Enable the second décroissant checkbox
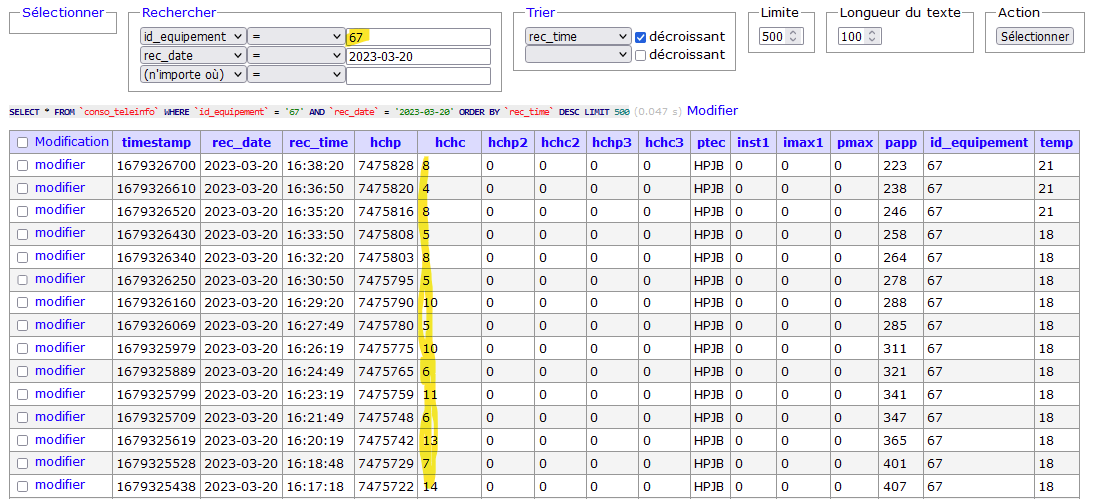Viewport: 1101px width, 499px height. pos(640,55)
